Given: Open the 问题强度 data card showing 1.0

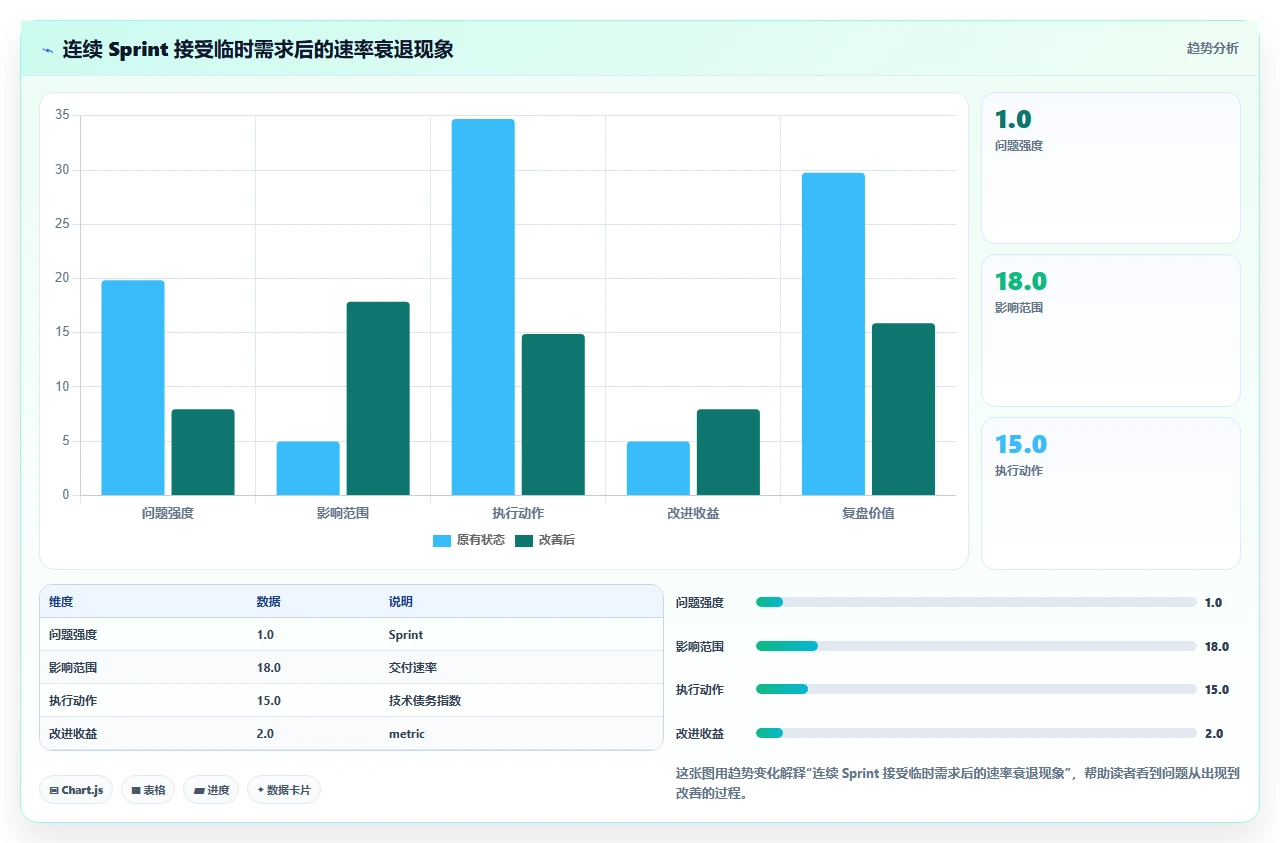Looking at the screenshot, I should coord(1111,168).
